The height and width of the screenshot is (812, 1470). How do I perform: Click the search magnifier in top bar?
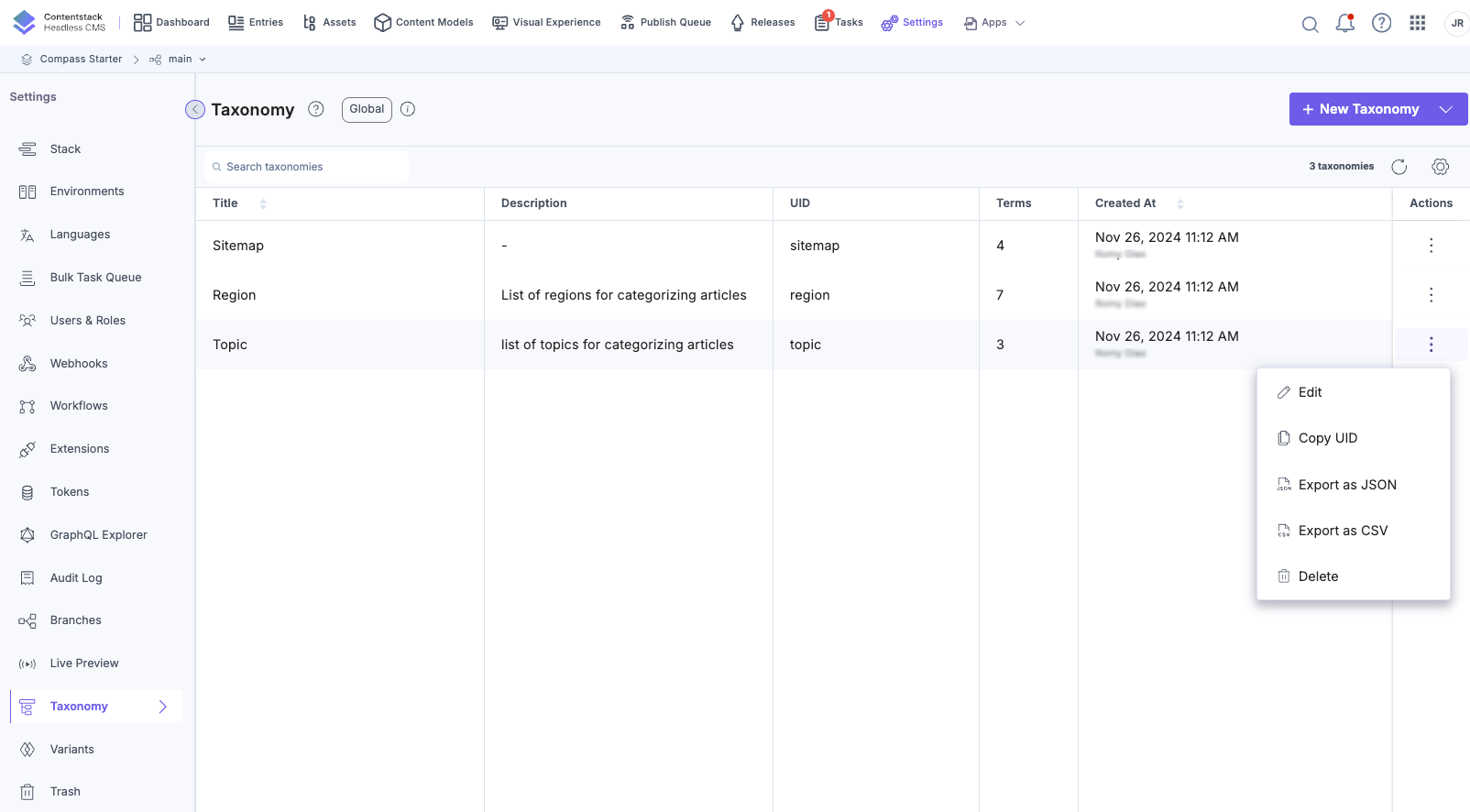[x=1310, y=24]
